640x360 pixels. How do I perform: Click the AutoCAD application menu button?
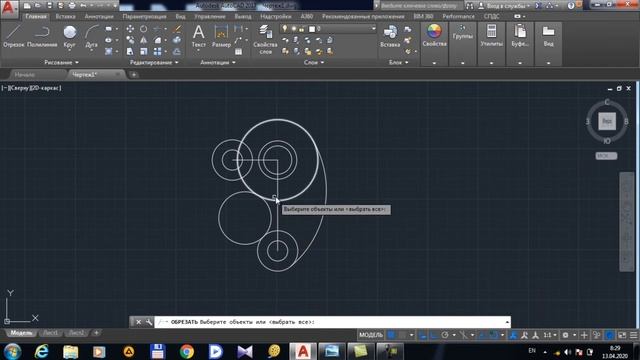click(x=9, y=9)
